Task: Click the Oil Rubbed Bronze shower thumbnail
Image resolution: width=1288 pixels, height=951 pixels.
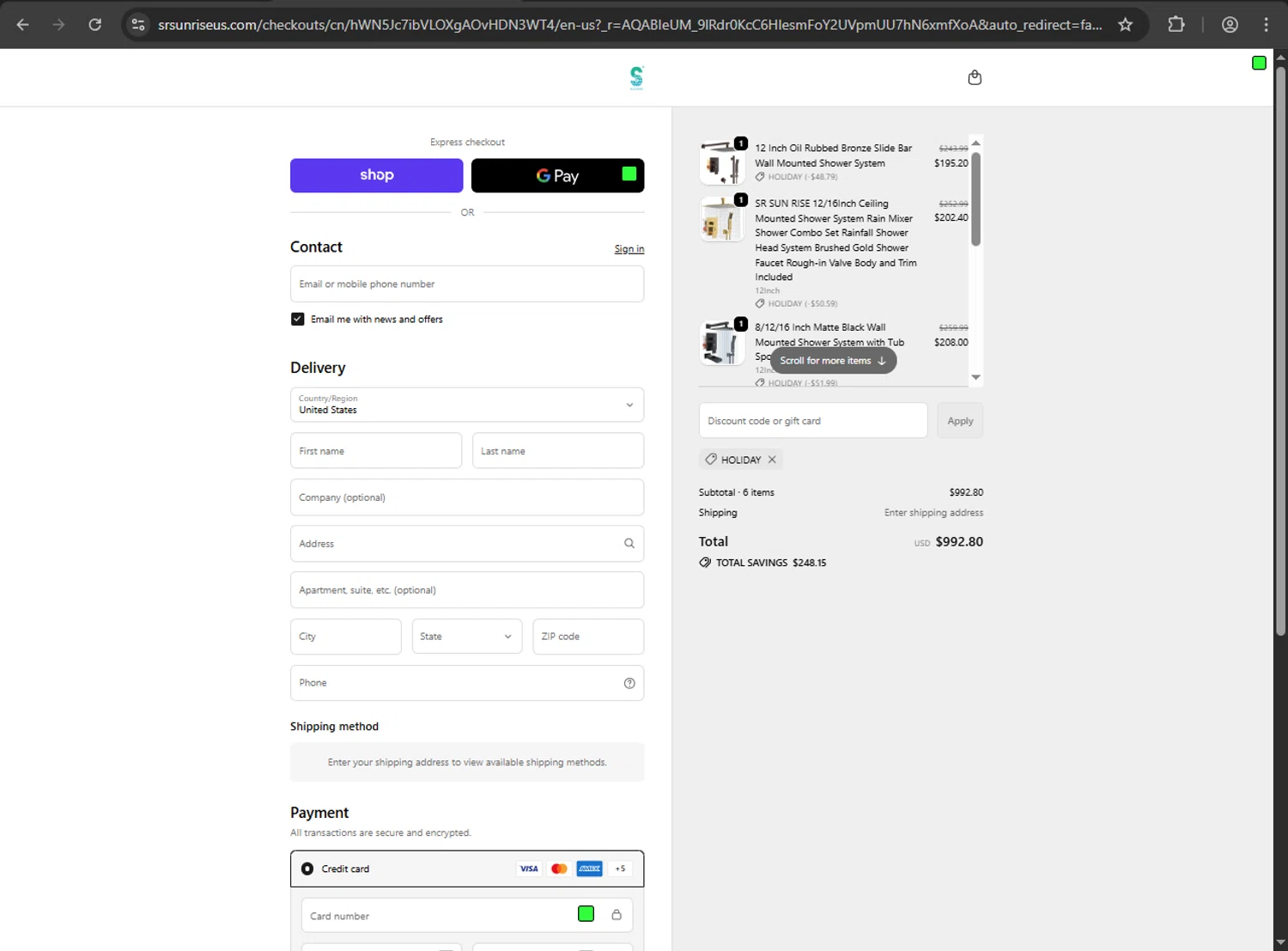Action: coord(722,162)
